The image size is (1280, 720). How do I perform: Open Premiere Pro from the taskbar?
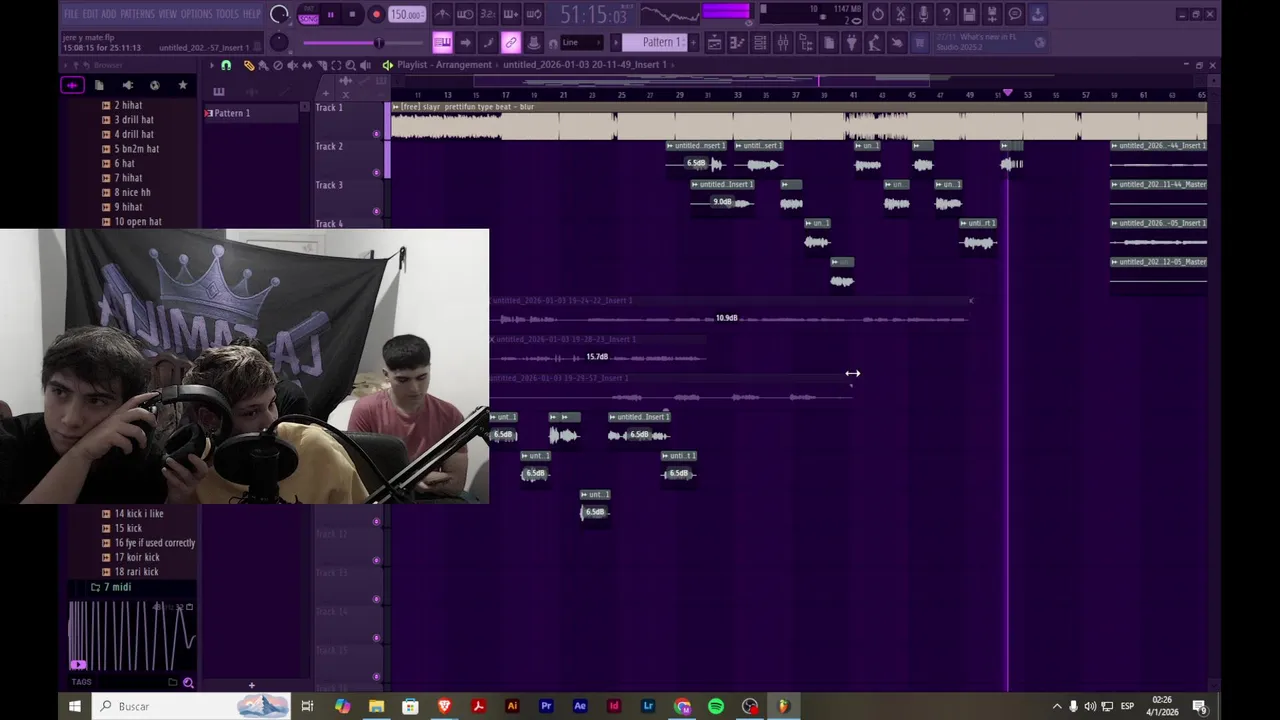546,706
